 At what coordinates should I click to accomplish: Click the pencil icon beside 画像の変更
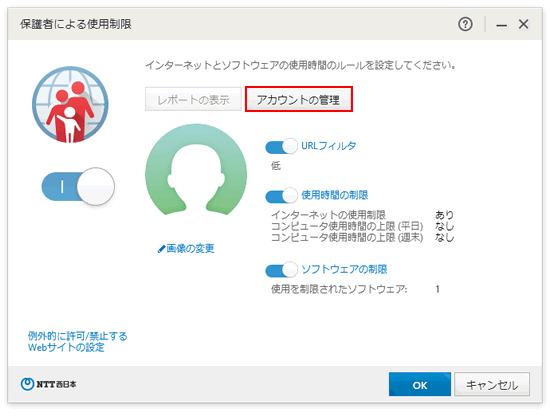pyautogui.click(x=161, y=249)
